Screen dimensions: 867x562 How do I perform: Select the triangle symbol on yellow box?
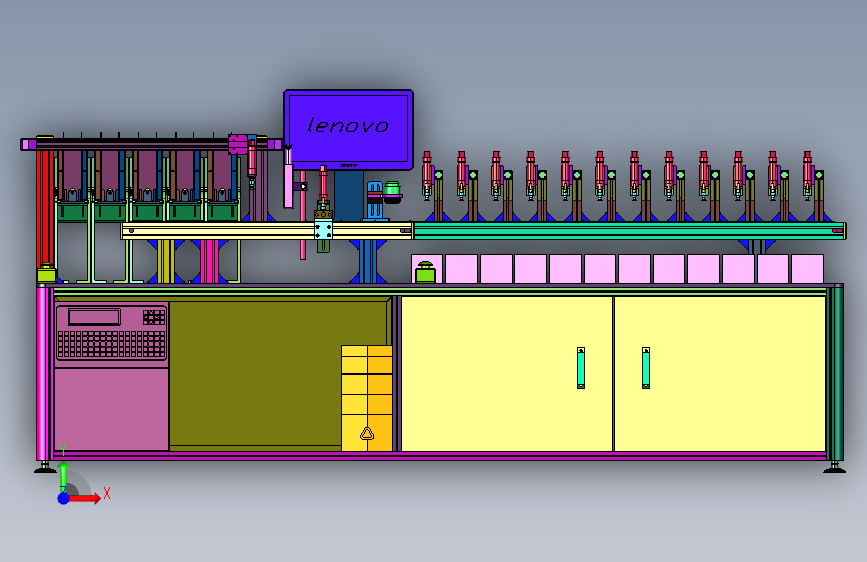point(367,434)
